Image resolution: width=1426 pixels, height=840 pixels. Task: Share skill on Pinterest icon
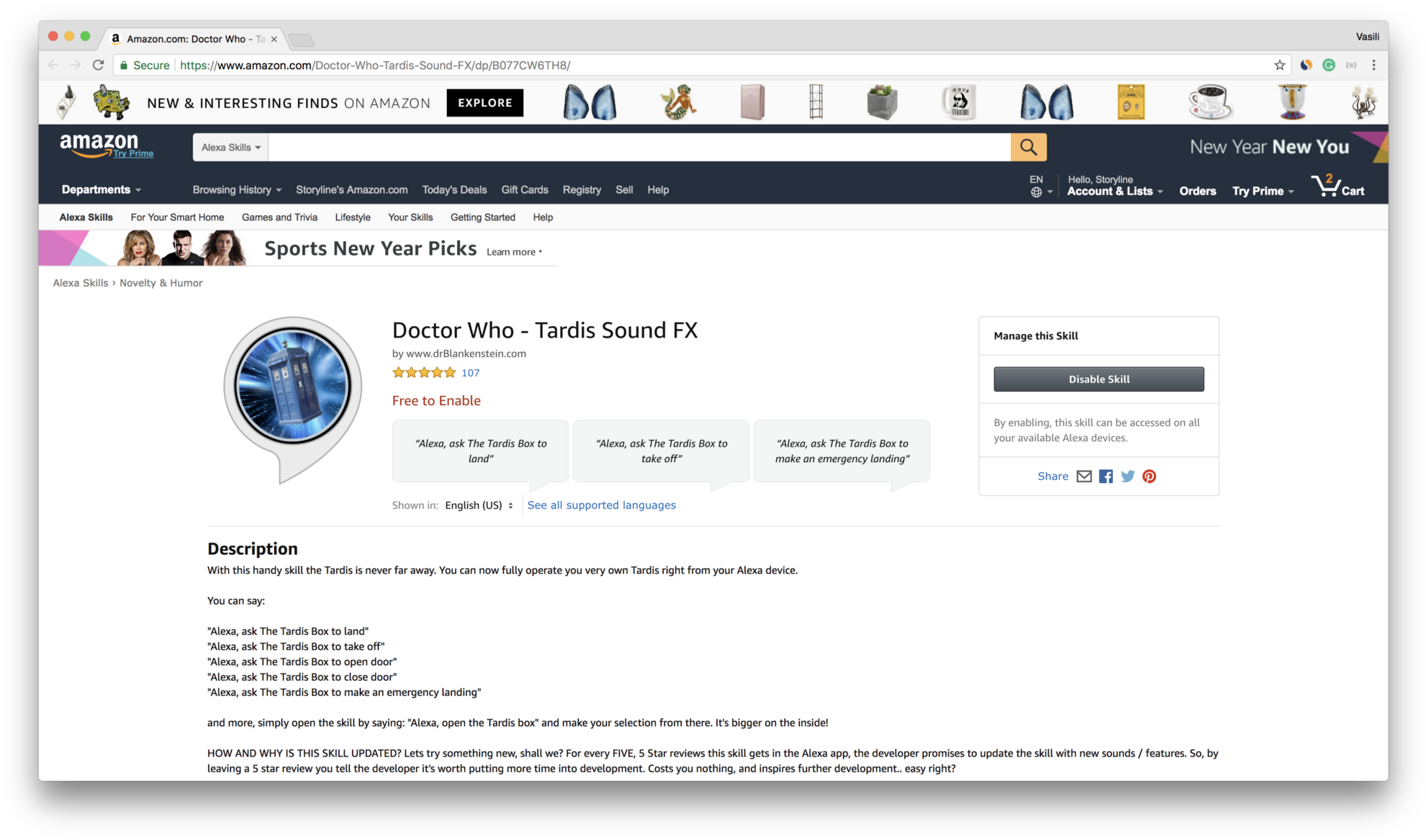[x=1150, y=477]
